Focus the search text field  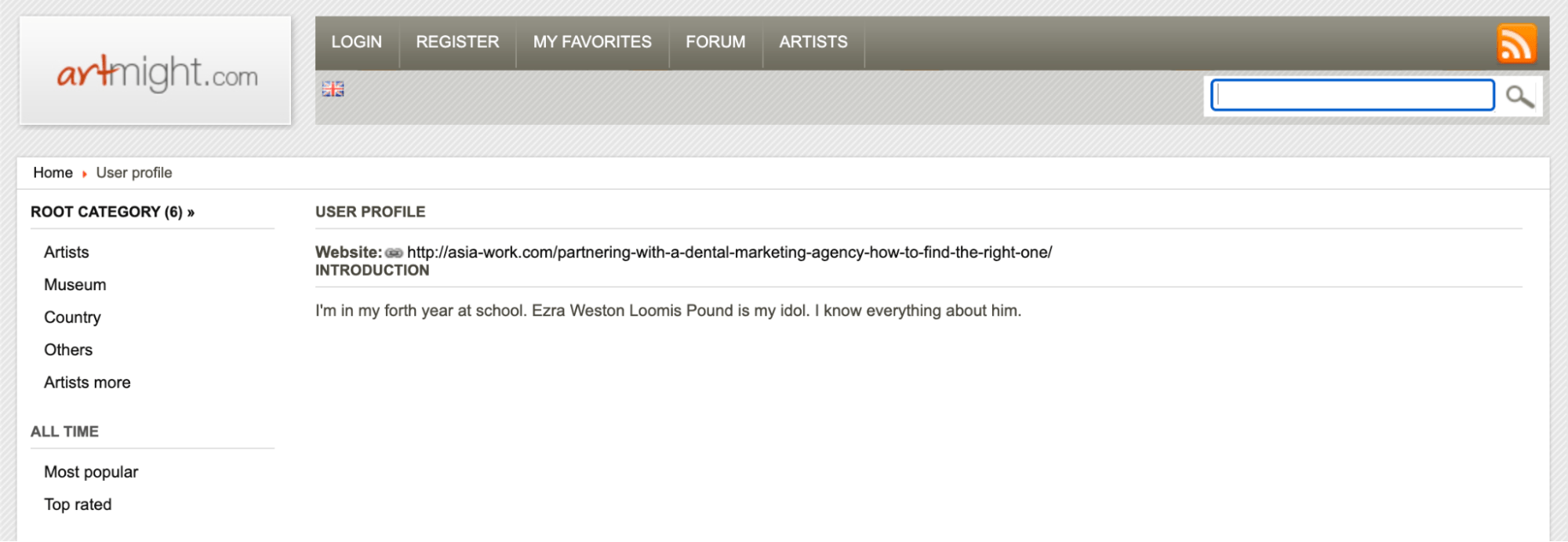coord(1352,96)
